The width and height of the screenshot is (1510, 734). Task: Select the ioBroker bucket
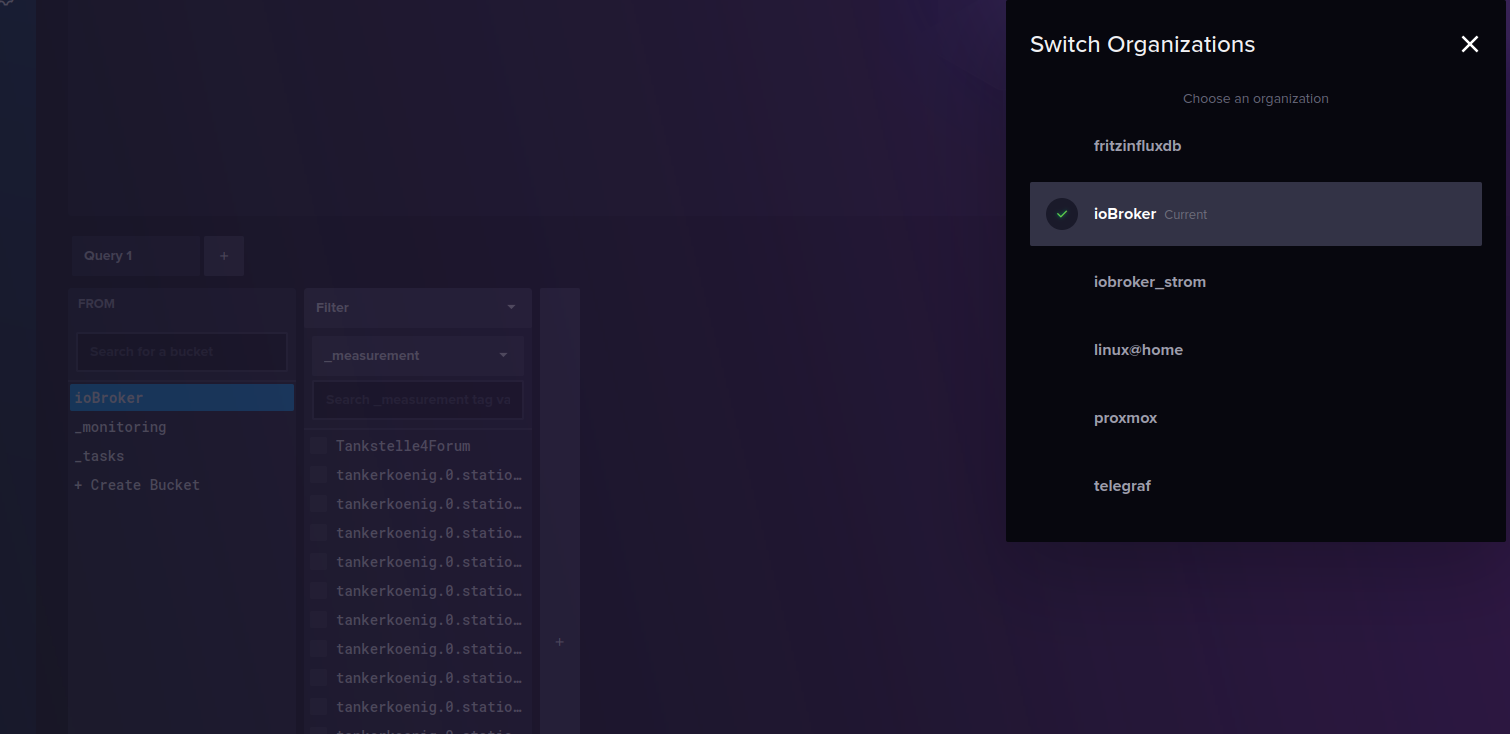pos(182,398)
